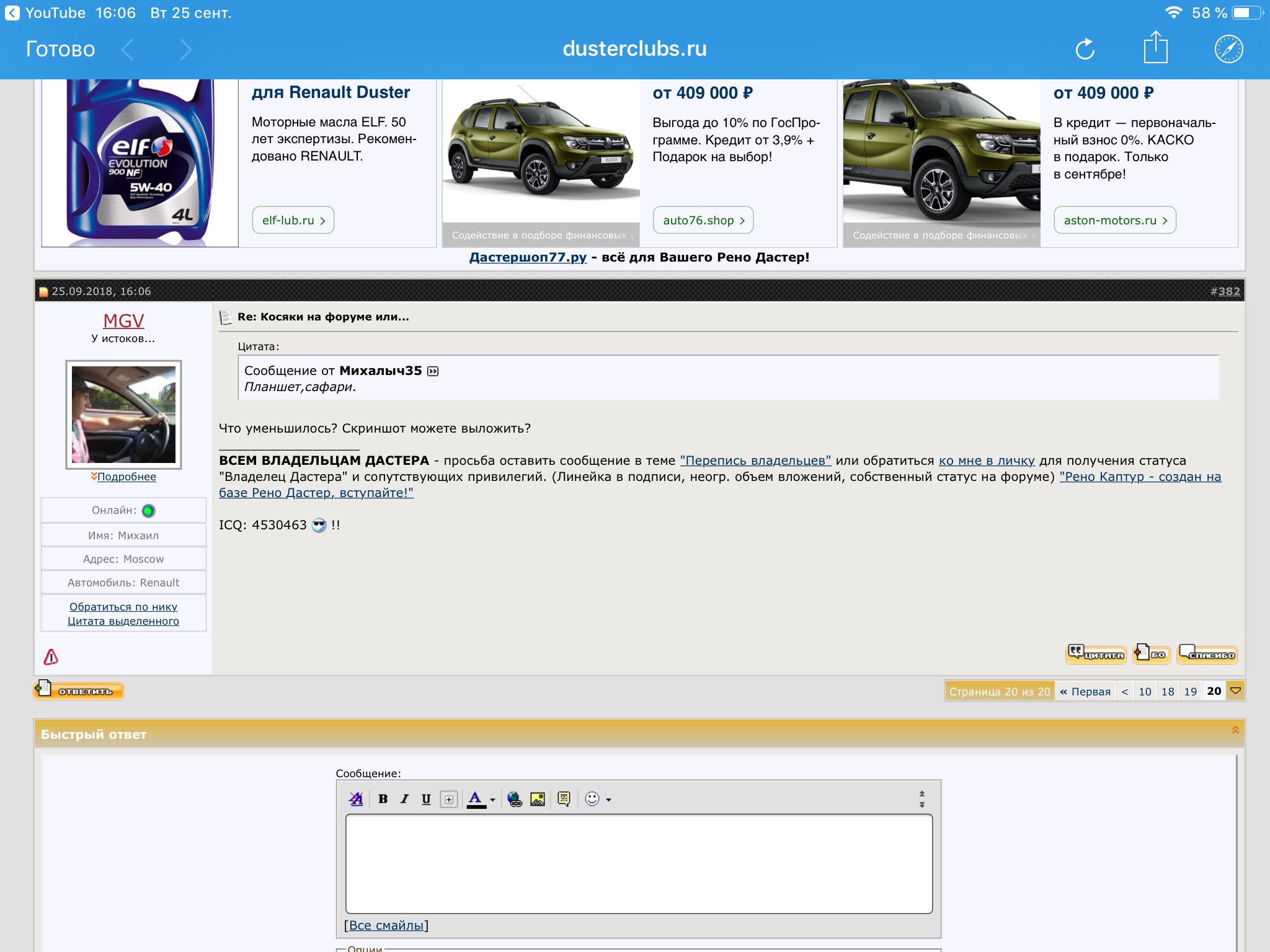This screenshot has height=952, width=1270.
Task: Click the Цитата quote button on post
Action: pos(1096,653)
